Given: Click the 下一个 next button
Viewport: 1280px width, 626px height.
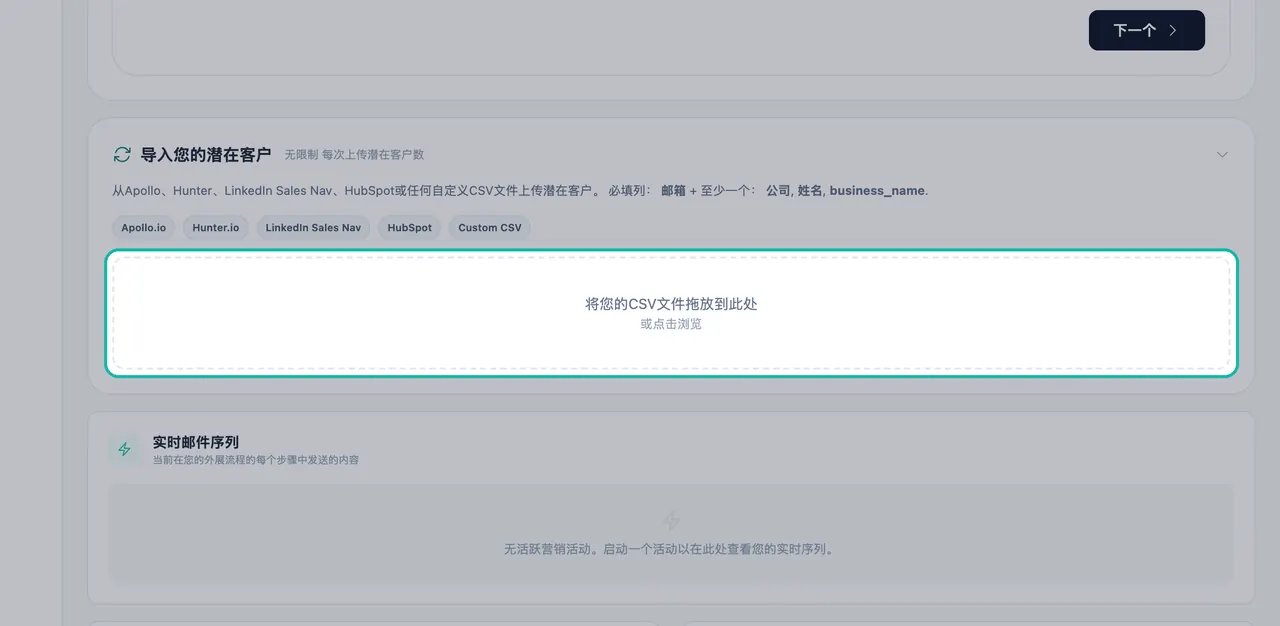Looking at the screenshot, I should [x=1146, y=30].
